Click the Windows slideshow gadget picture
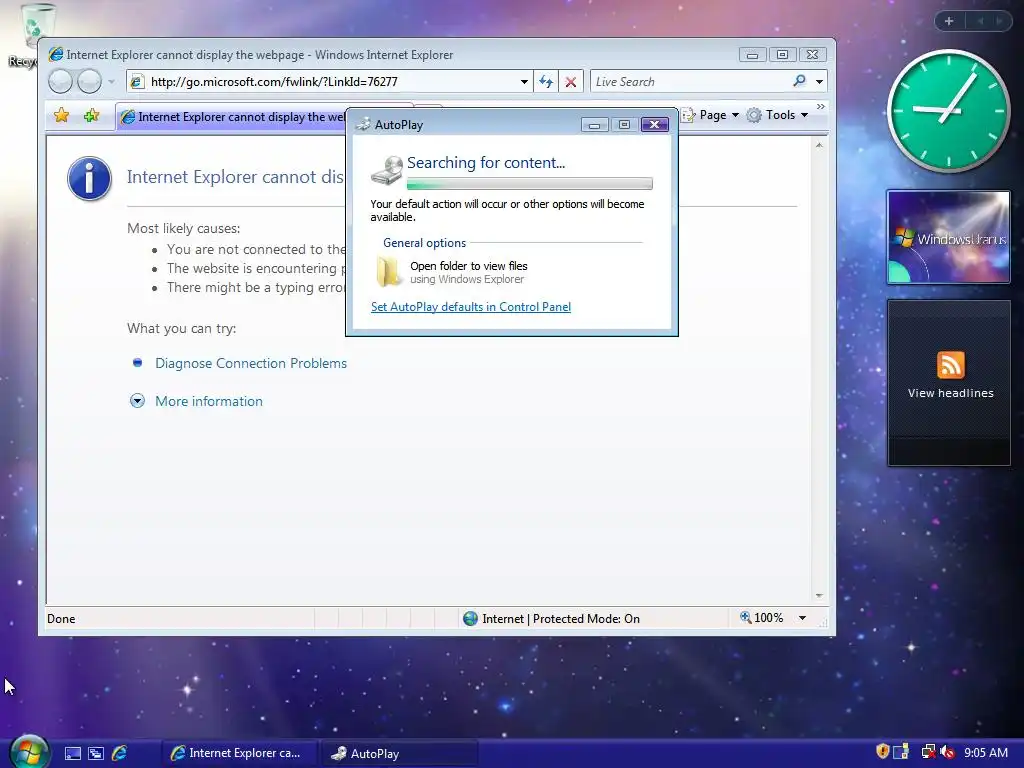The image size is (1024, 768). [948, 237]
